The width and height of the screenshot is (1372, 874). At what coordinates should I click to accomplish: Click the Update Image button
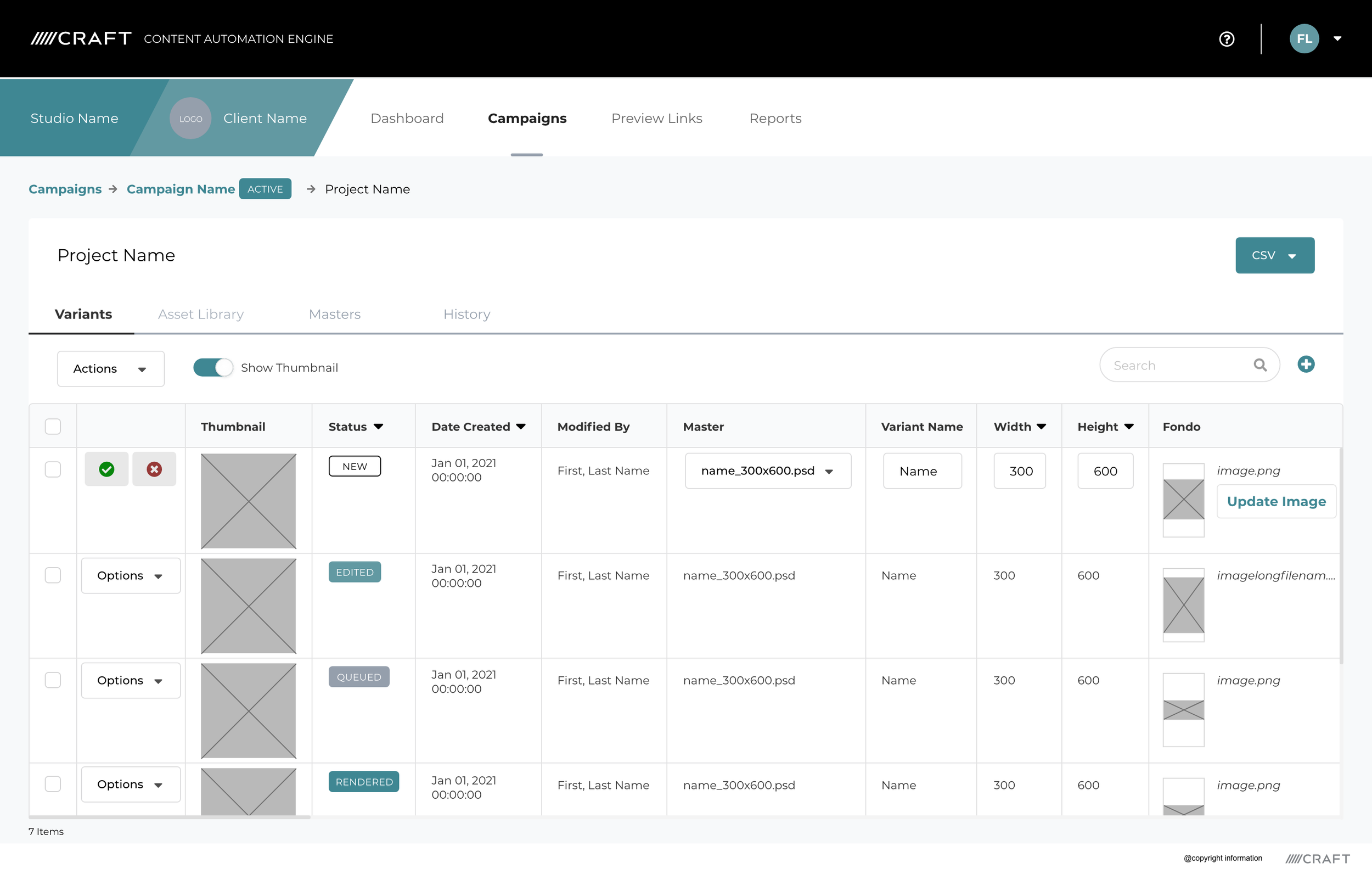click(1276, 502)
